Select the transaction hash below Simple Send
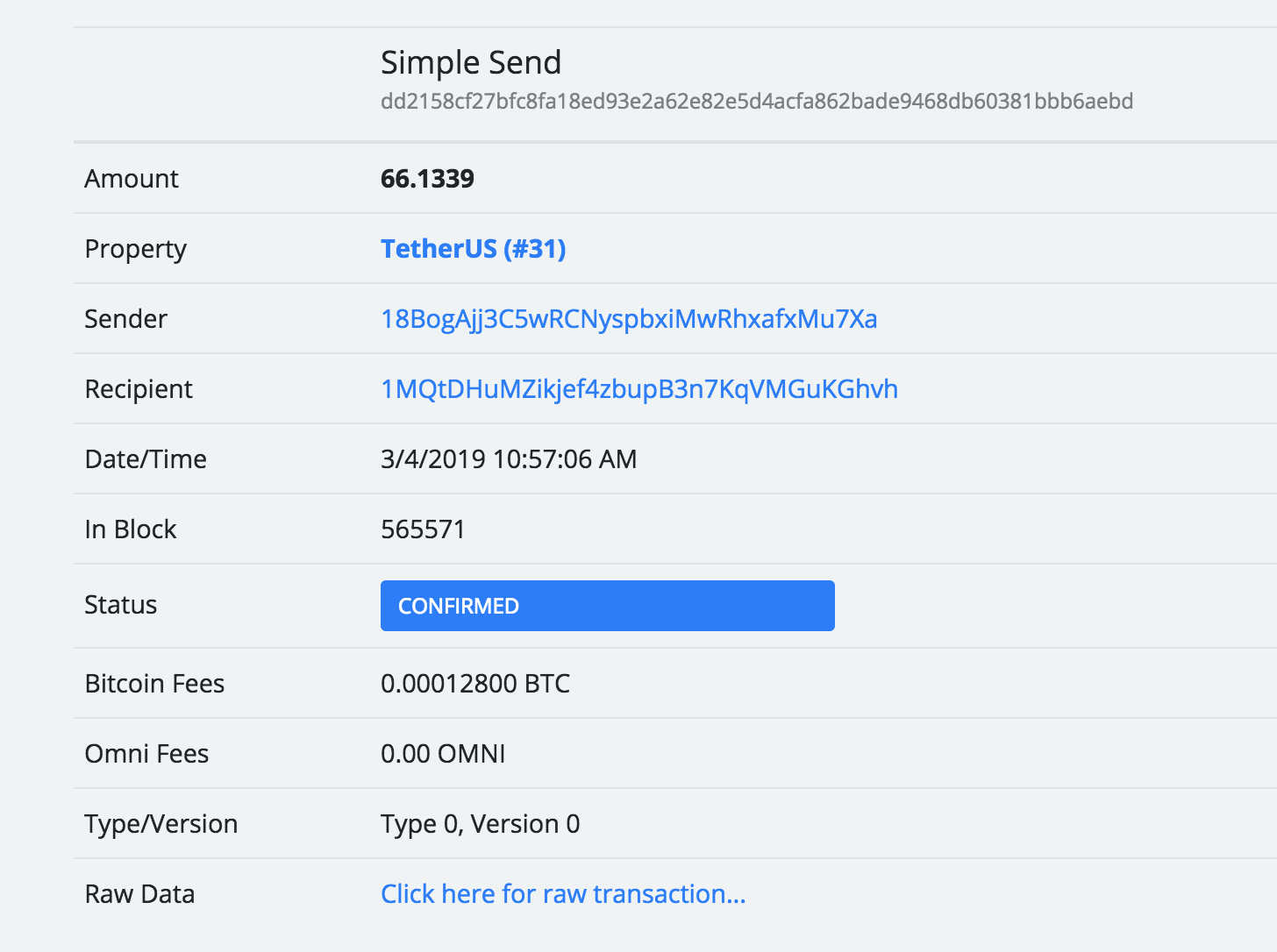 (756, 101)
